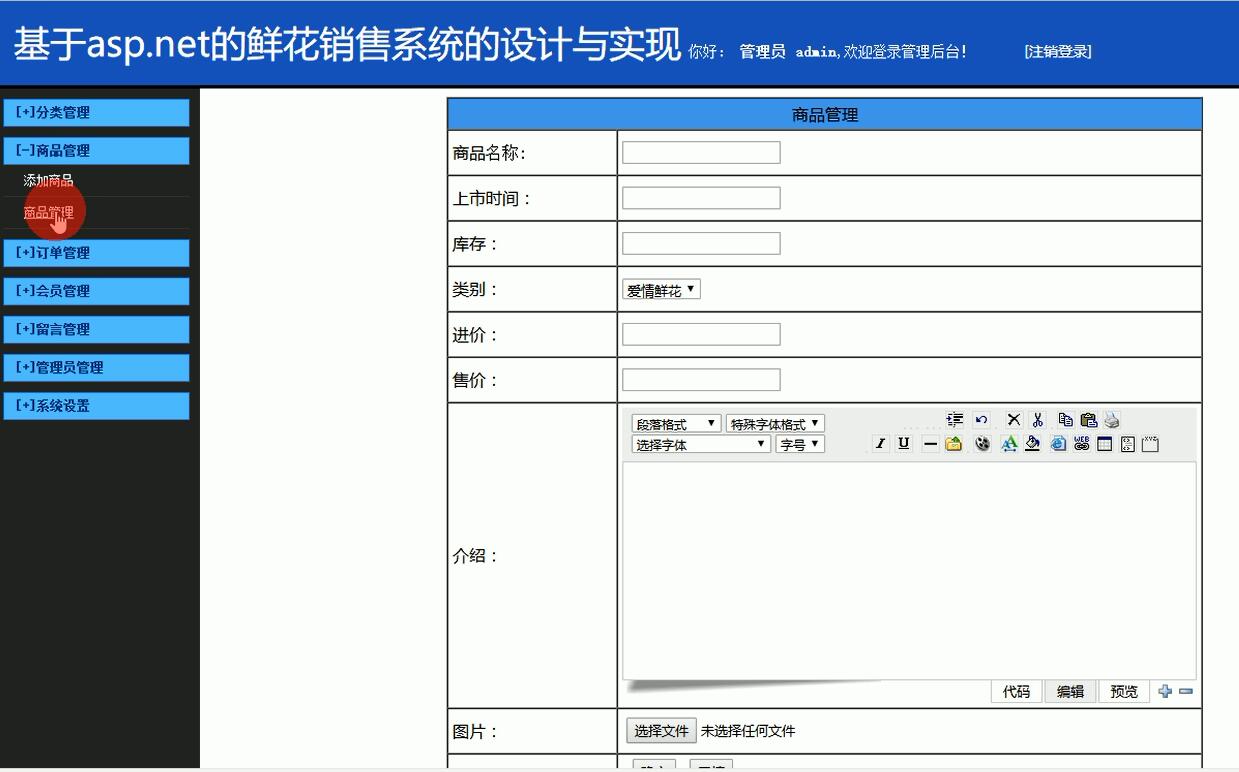Open 添加商品 in the sidebar
The image size is (1239, 772).
(x=48, y=181)
